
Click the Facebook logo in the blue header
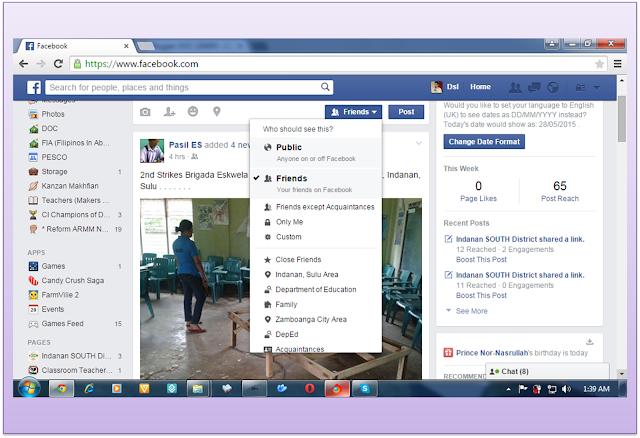pyautogui.click(x=34, y=87)
